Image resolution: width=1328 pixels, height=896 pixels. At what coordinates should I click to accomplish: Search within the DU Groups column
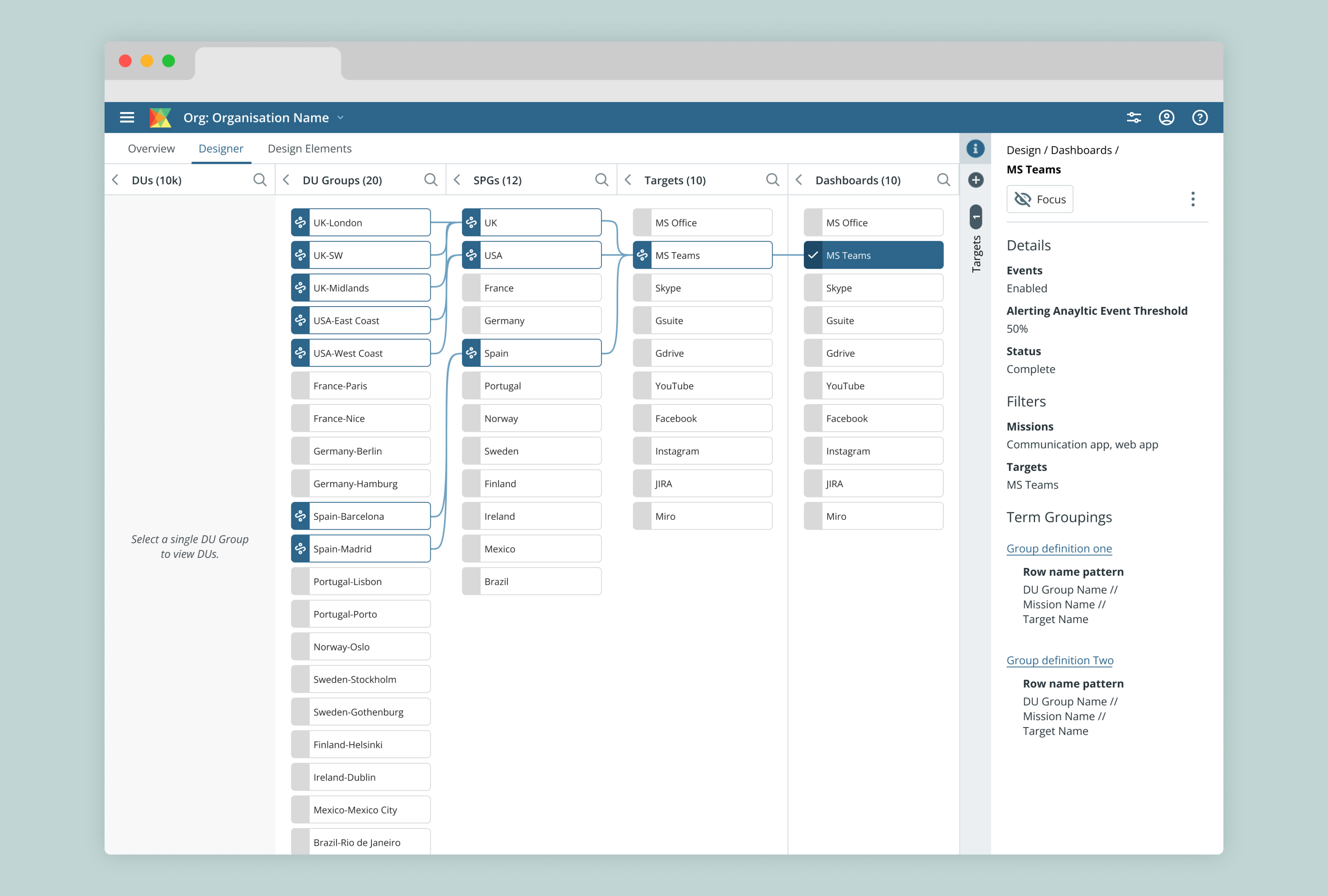[x=431, y=180]
